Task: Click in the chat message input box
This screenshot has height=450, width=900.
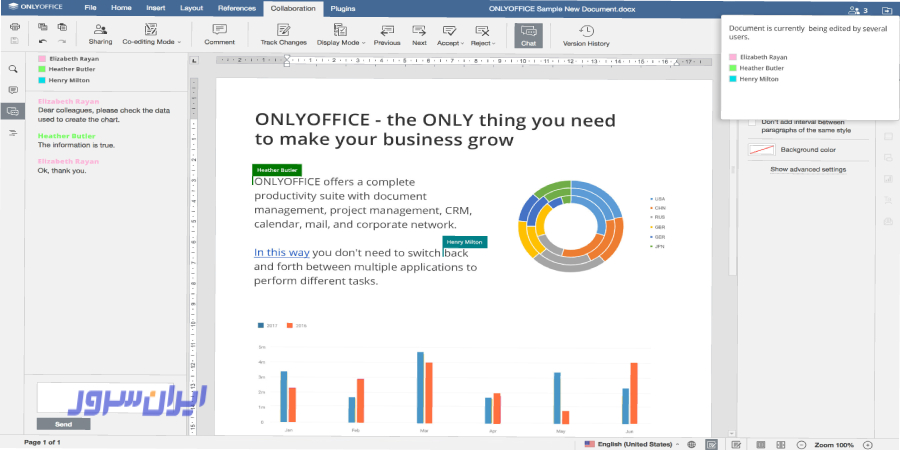Action: 105,398
